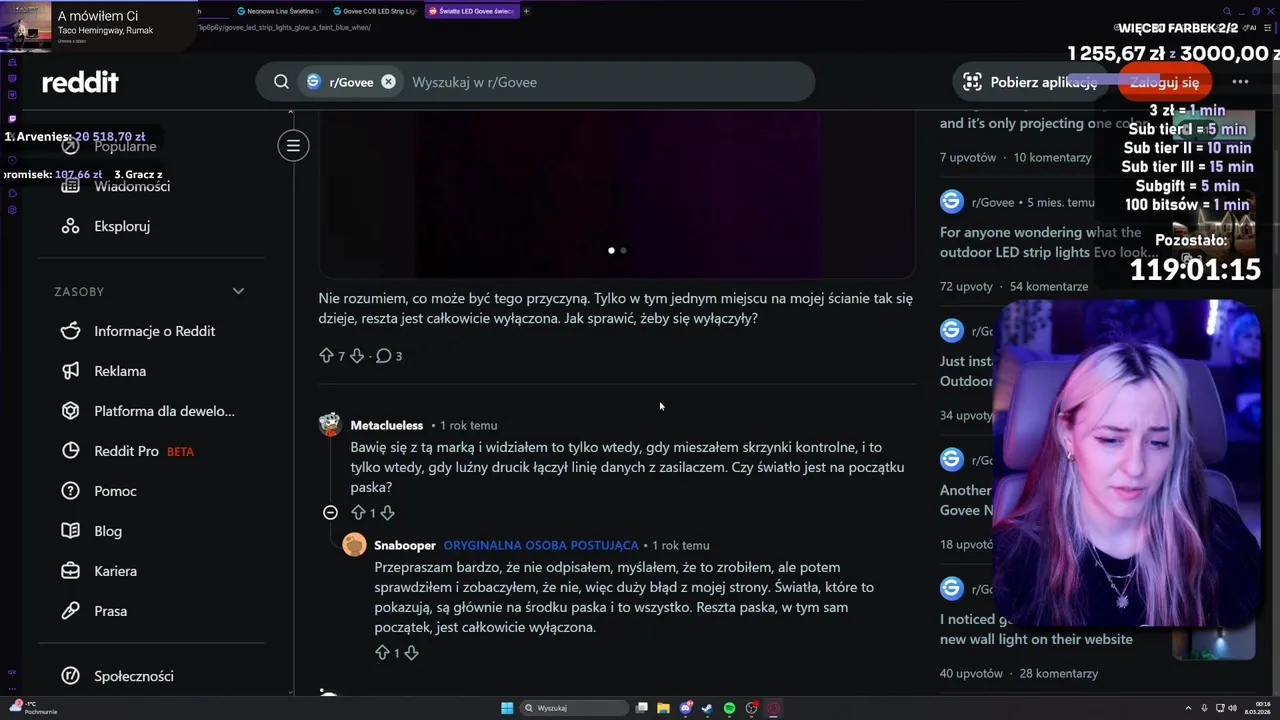This screenshot has height=720, width=1280.
Task: Select the first image carousel dot
Action: tap(611, 250)
